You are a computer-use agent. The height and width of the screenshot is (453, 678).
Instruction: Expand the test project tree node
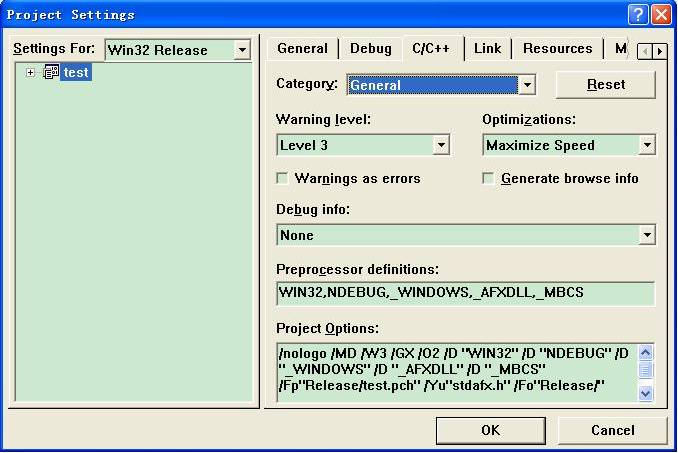[30, 73]
